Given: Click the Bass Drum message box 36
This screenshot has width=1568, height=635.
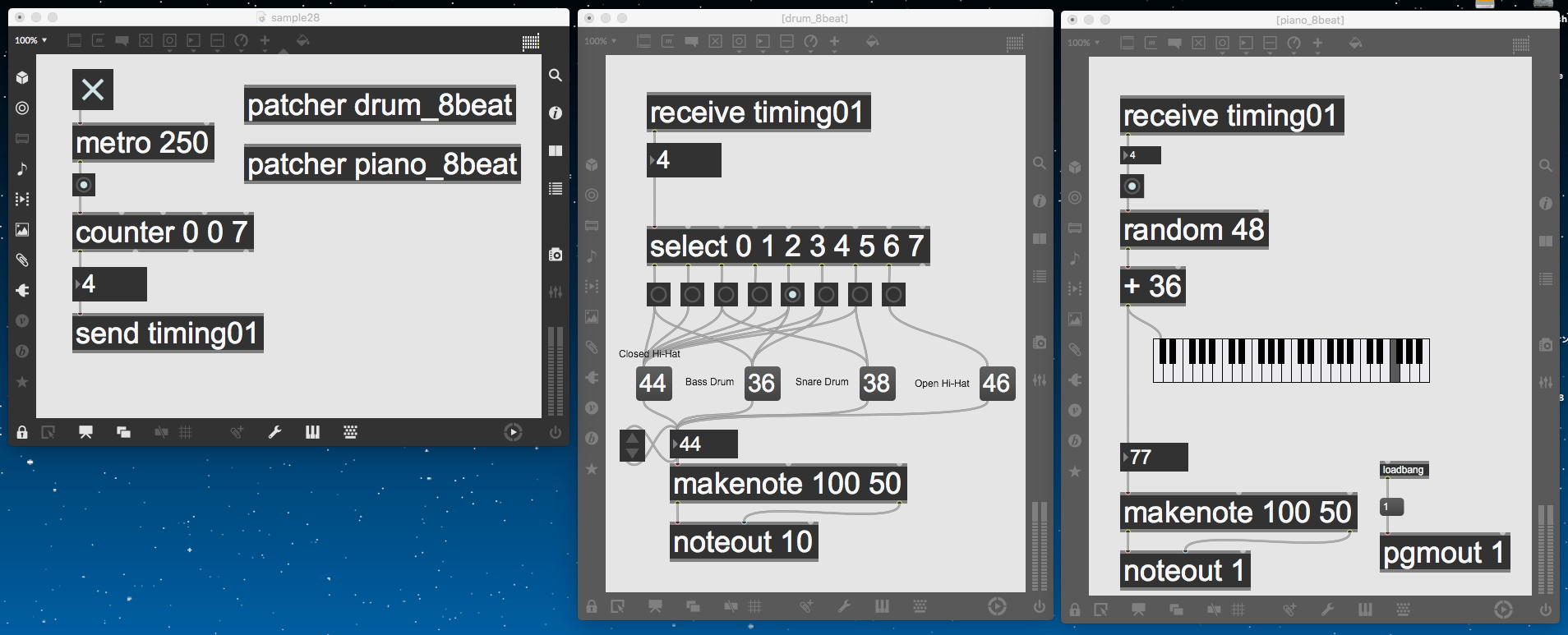Looking at the screenshot, I should (762, 384).
